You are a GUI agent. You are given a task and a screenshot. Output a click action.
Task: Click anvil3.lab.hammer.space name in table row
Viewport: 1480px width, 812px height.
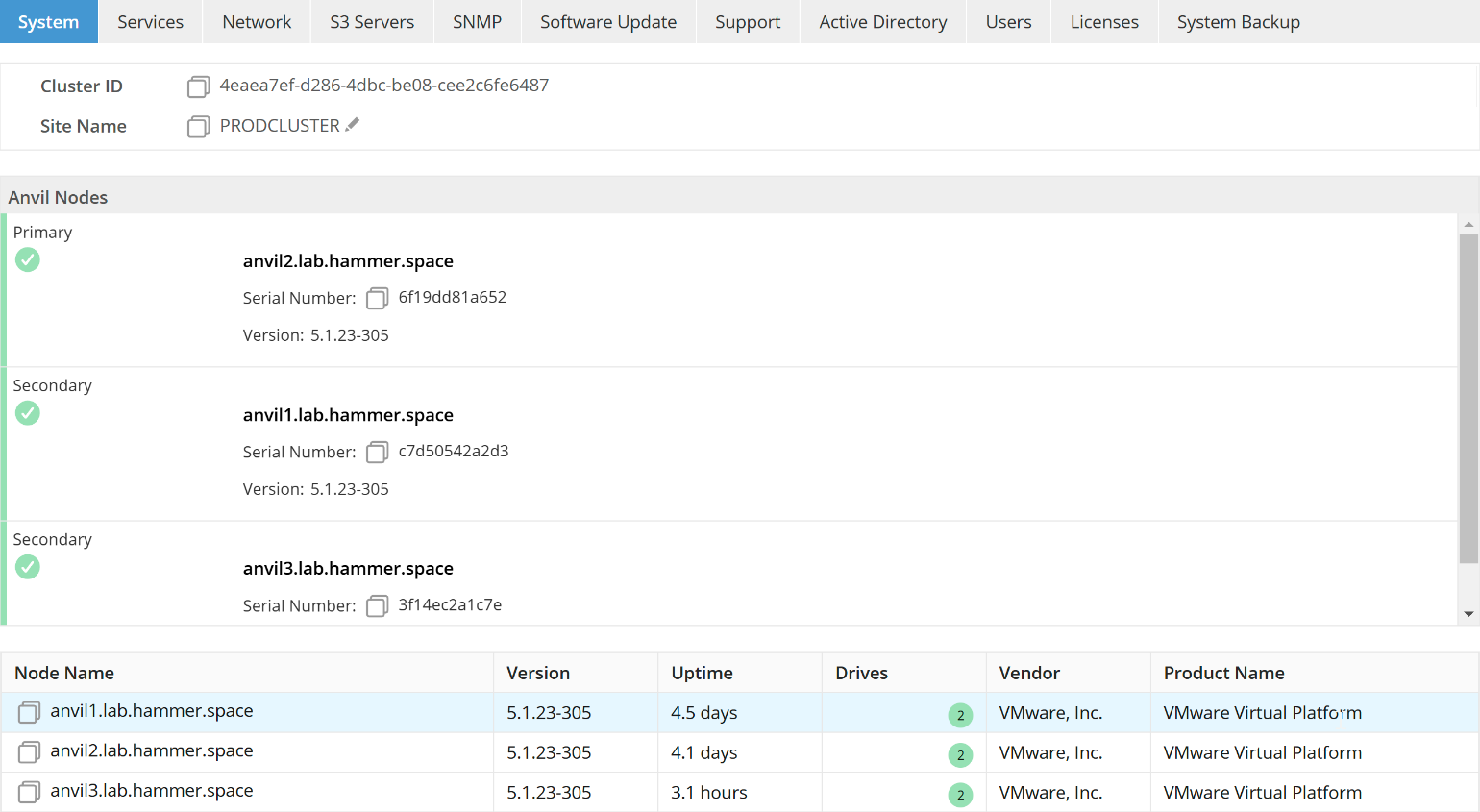click(152, 791)
